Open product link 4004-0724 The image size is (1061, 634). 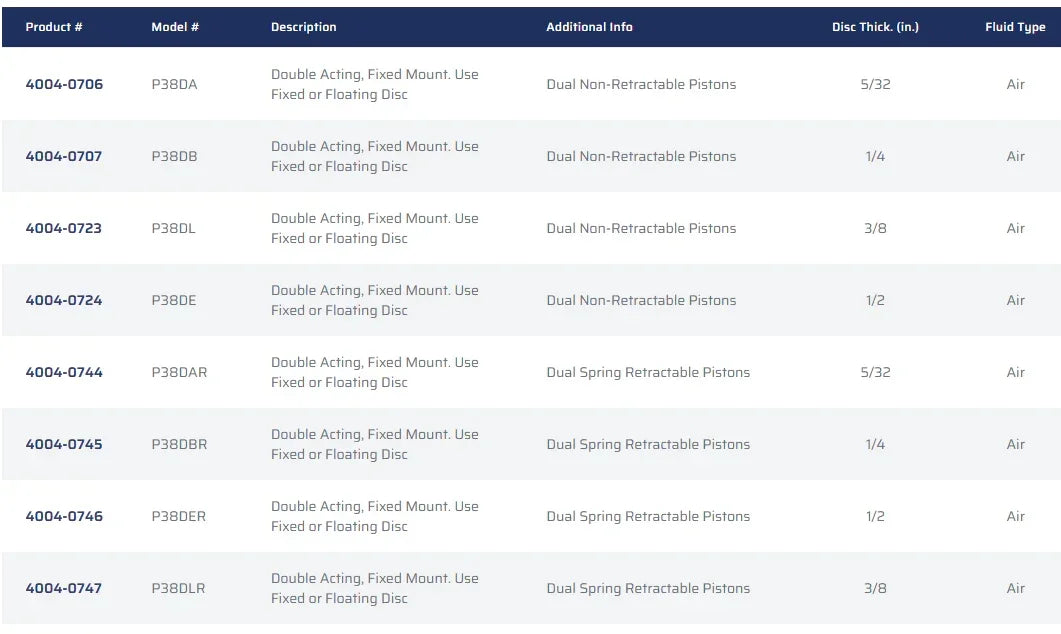pyautogui.click(x=64, y=300)
